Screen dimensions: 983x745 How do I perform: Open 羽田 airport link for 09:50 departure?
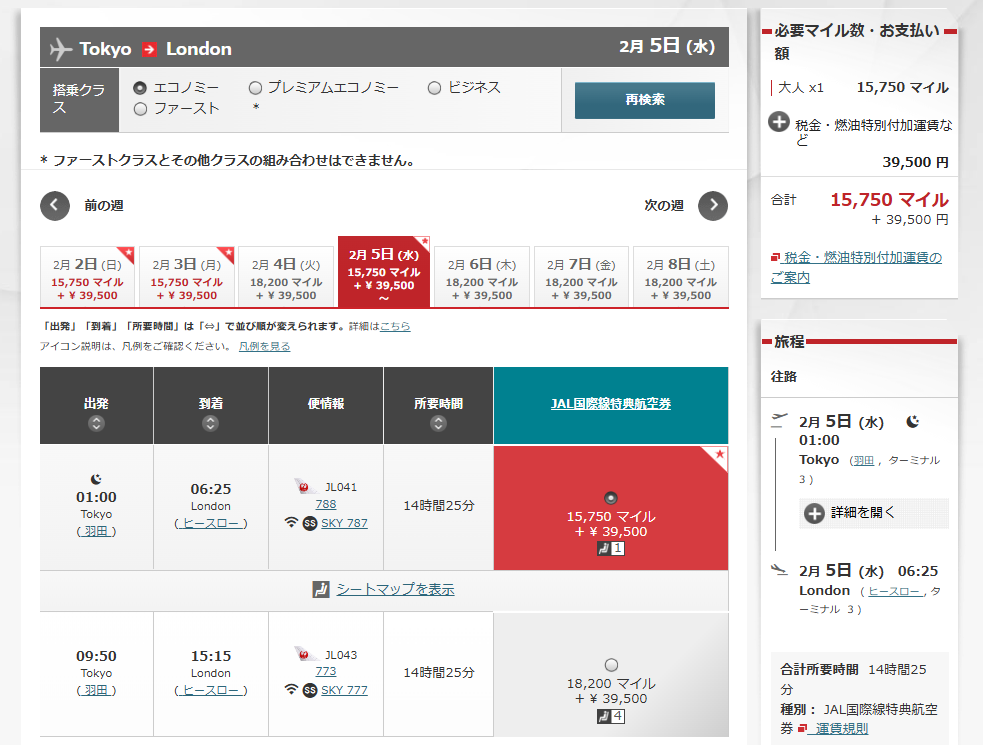[x=96, y=690]
